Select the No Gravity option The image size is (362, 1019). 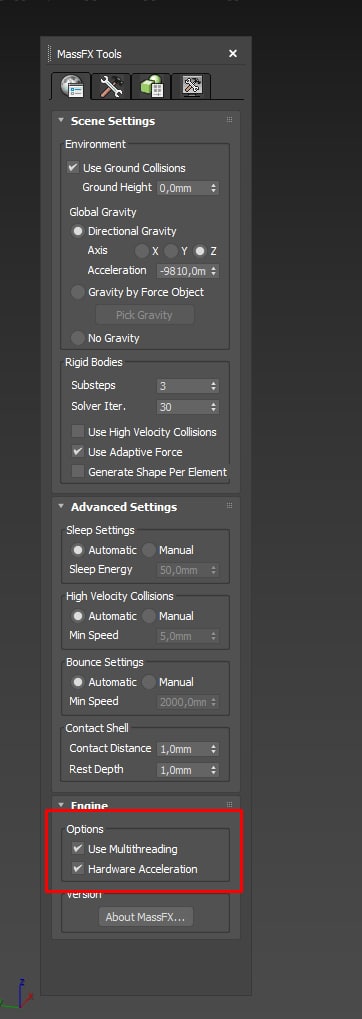[77, 338]
